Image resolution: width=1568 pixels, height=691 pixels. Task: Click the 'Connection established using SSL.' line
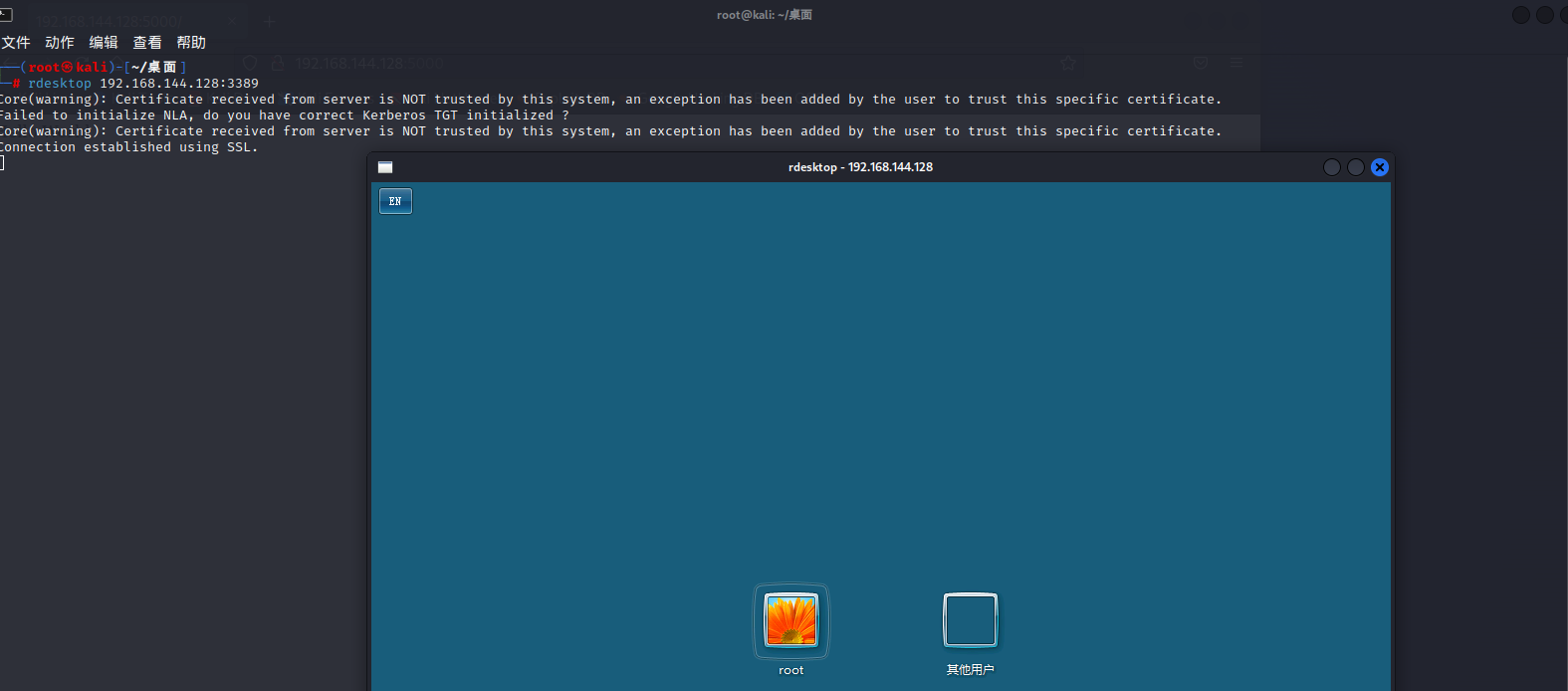[128, 147]
